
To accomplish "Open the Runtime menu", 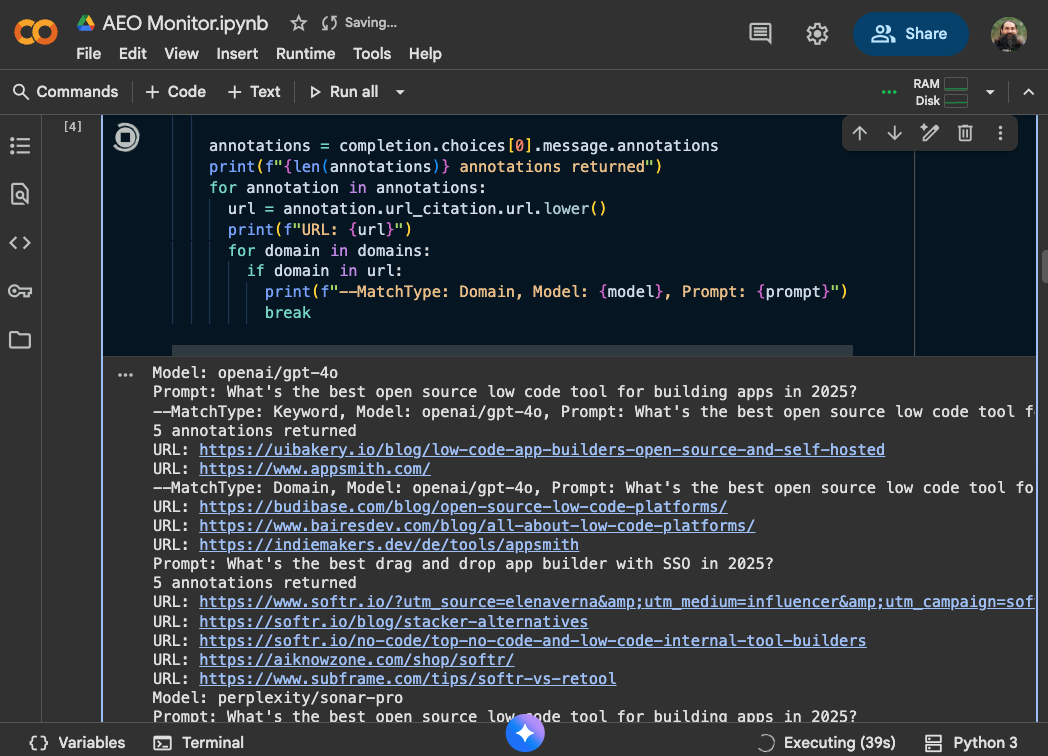I will pos(305,54).
